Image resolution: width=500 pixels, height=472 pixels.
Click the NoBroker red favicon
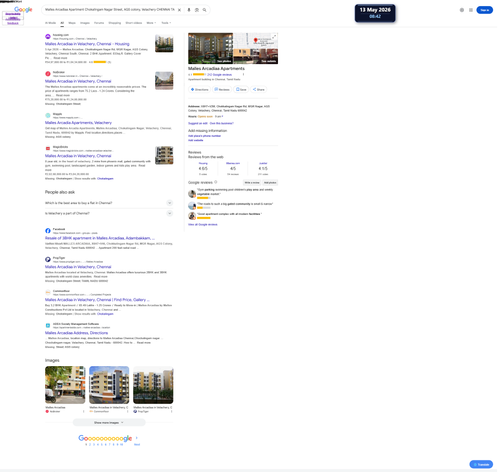[48, 74]
